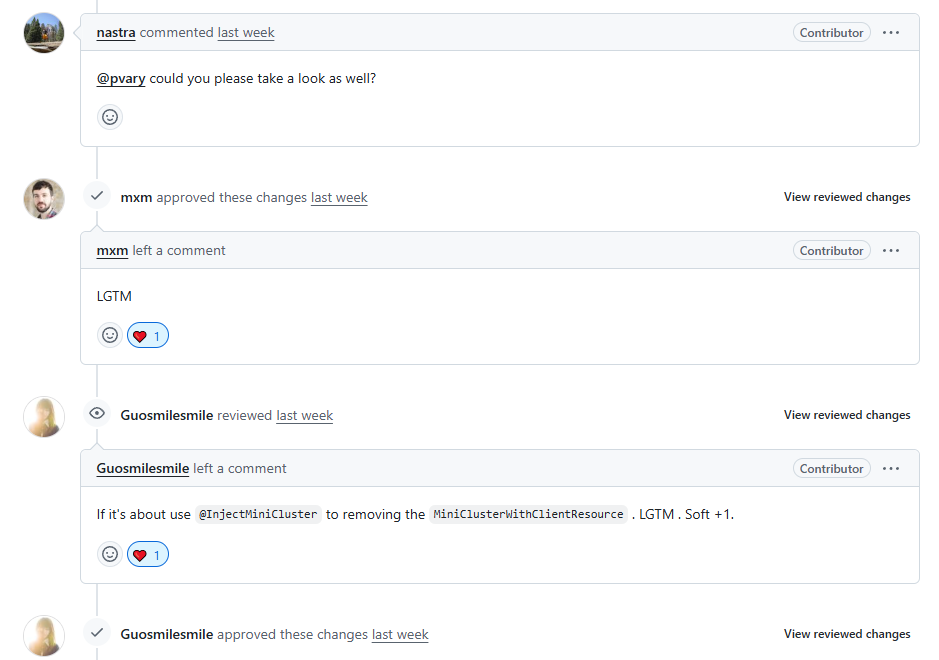939x660 pixels.
Task: Click the approved checkmark icon beside mxm
Action: point(97,196)
